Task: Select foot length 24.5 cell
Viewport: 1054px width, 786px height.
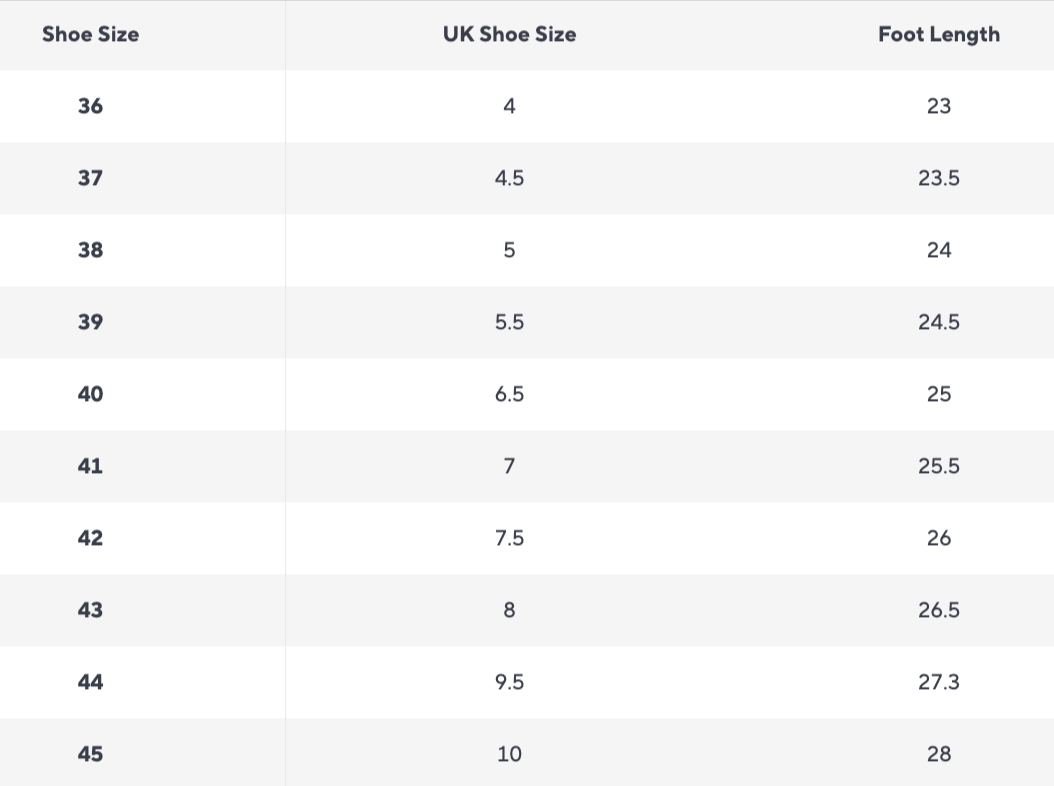Action: tap(938, 322)
